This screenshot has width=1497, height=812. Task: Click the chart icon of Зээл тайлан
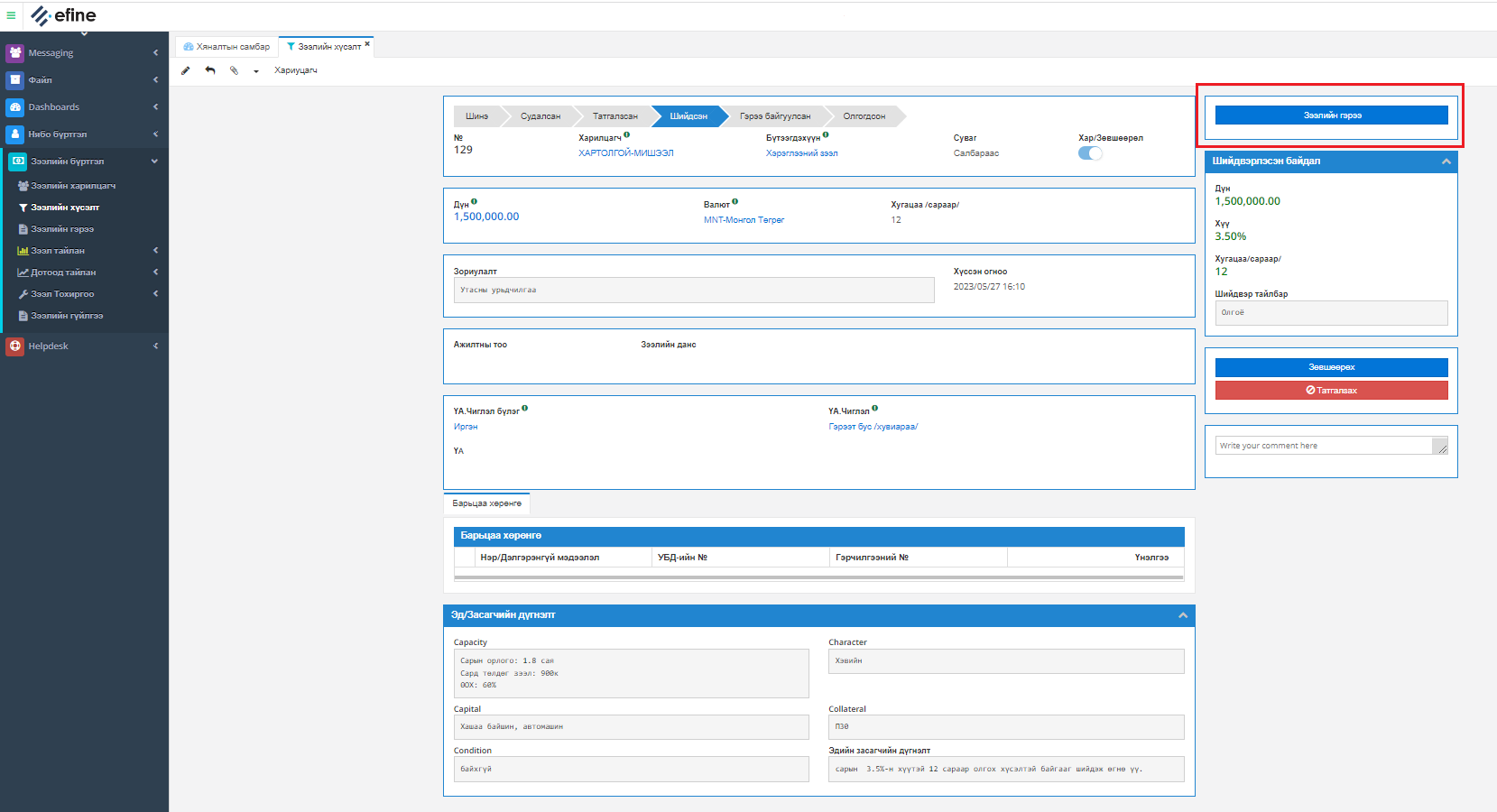(23, 251)
